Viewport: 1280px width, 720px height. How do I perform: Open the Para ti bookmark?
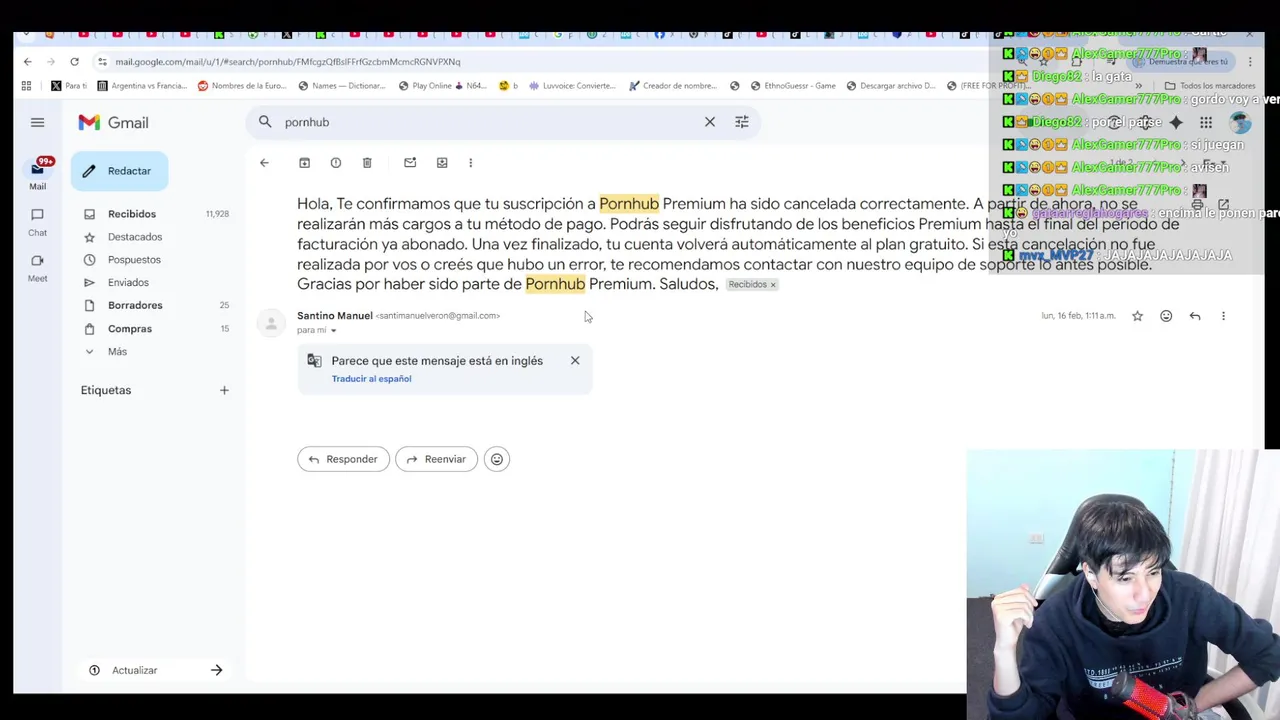click(69, 86)
